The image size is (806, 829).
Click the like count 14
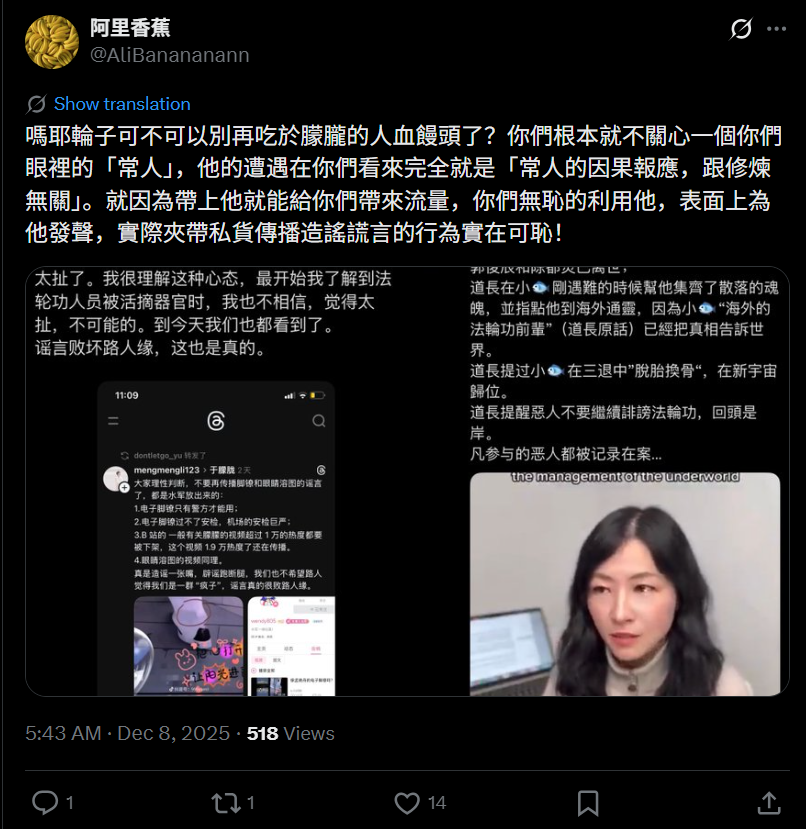437,803
